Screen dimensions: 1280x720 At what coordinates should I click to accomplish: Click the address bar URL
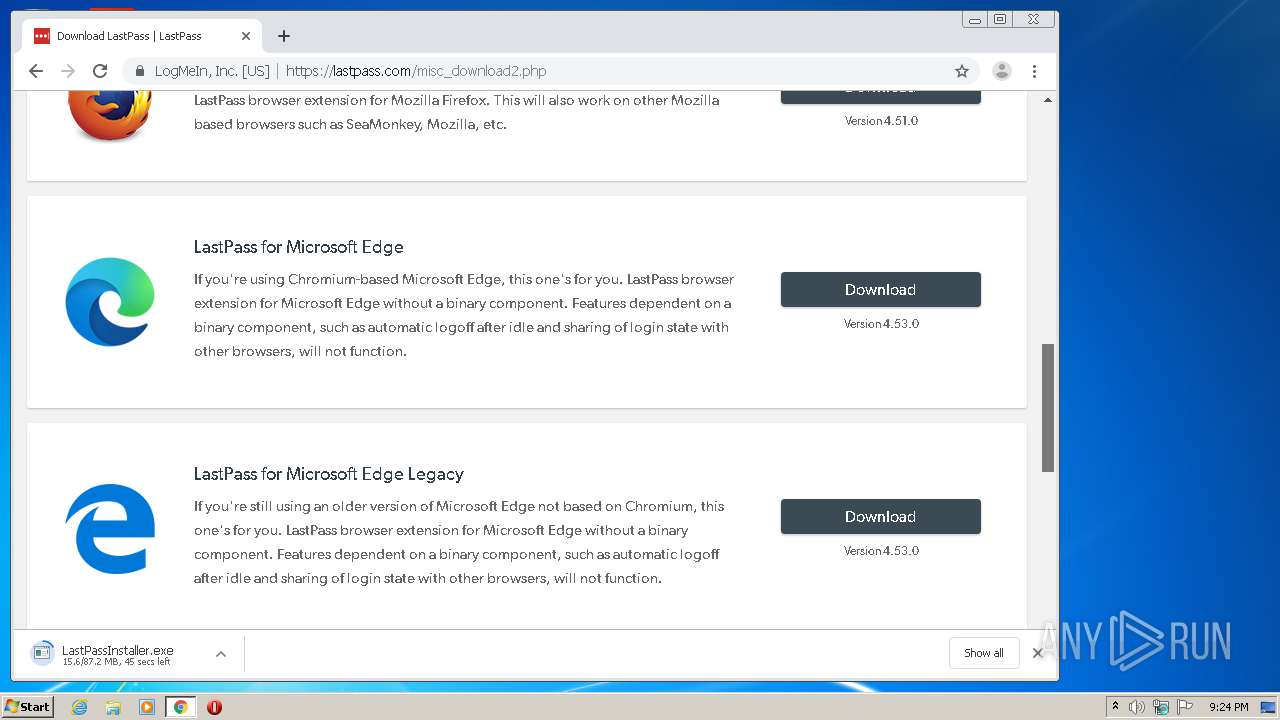pos(416,71)
